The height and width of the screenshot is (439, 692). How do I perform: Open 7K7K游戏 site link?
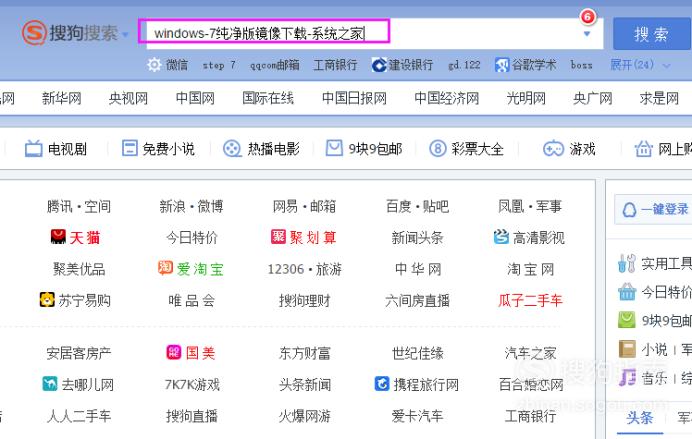pyautogui.click(x=192, y=384)
